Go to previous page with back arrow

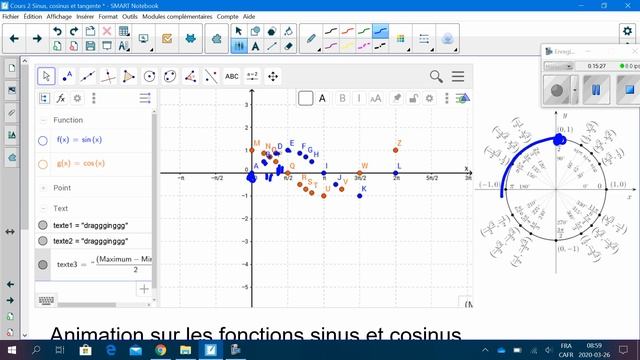click(x=14, y=39)
